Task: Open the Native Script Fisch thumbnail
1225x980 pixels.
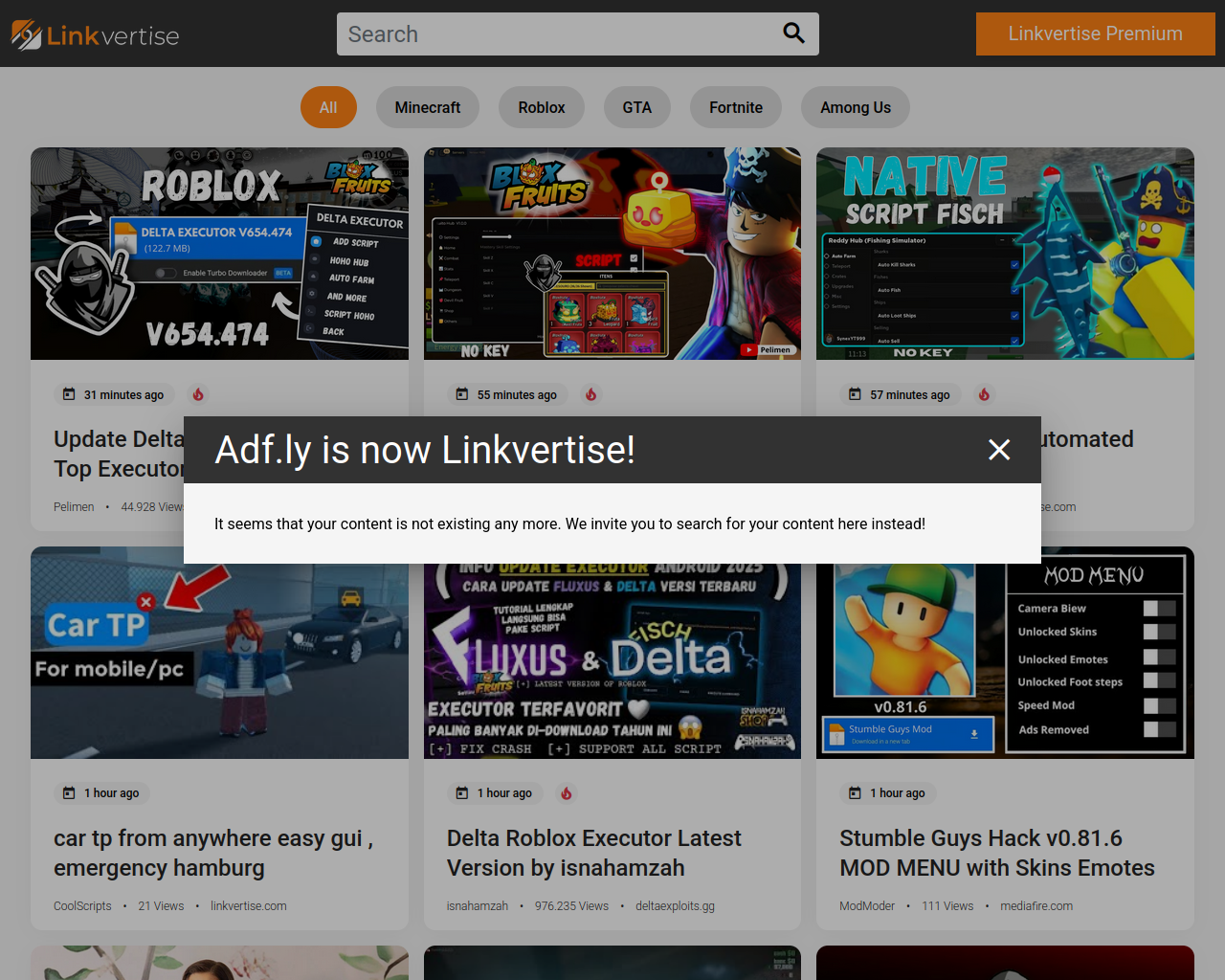Action: (1005, 254)
